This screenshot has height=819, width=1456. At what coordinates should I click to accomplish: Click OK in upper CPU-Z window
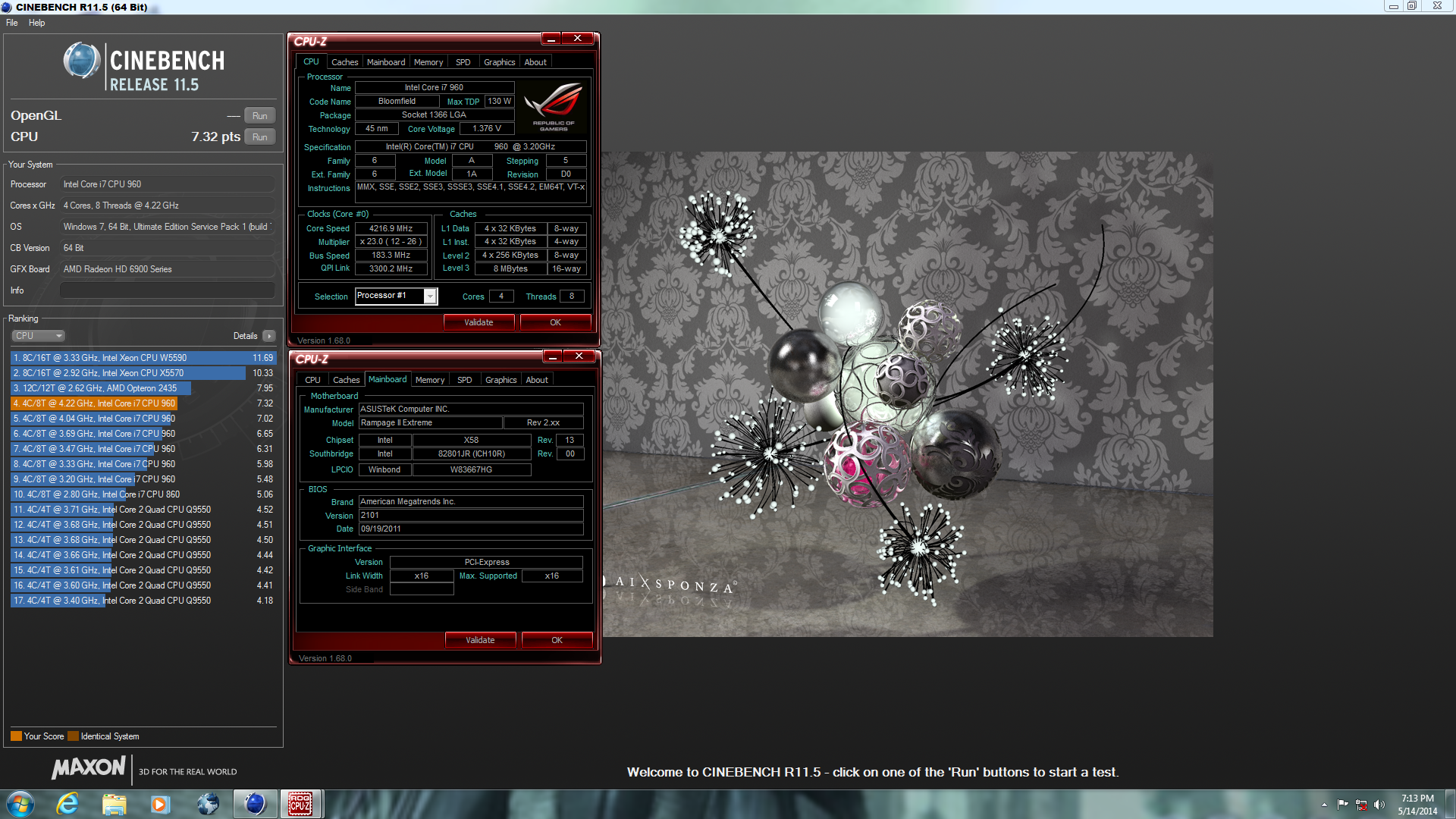(555, 322)
